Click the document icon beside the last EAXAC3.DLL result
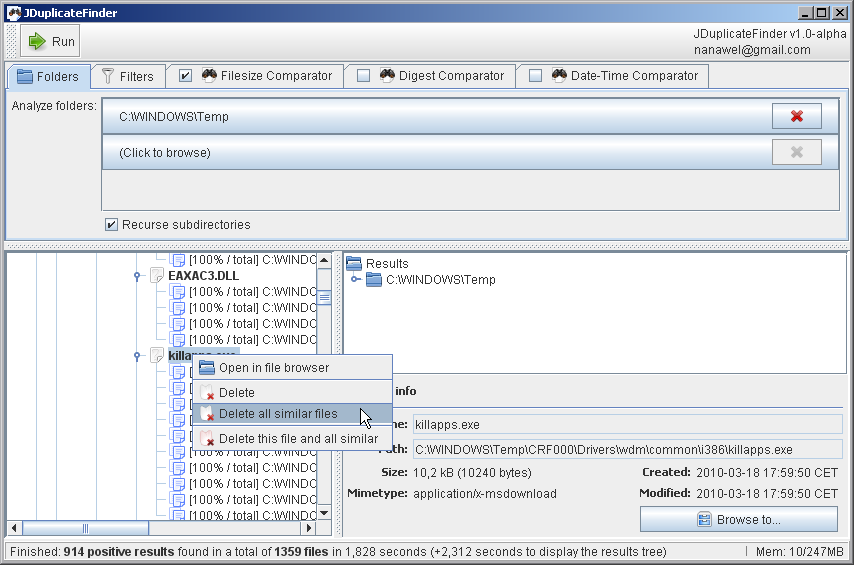The height and width of the screenshot is (565, 854). pos(178,339)
